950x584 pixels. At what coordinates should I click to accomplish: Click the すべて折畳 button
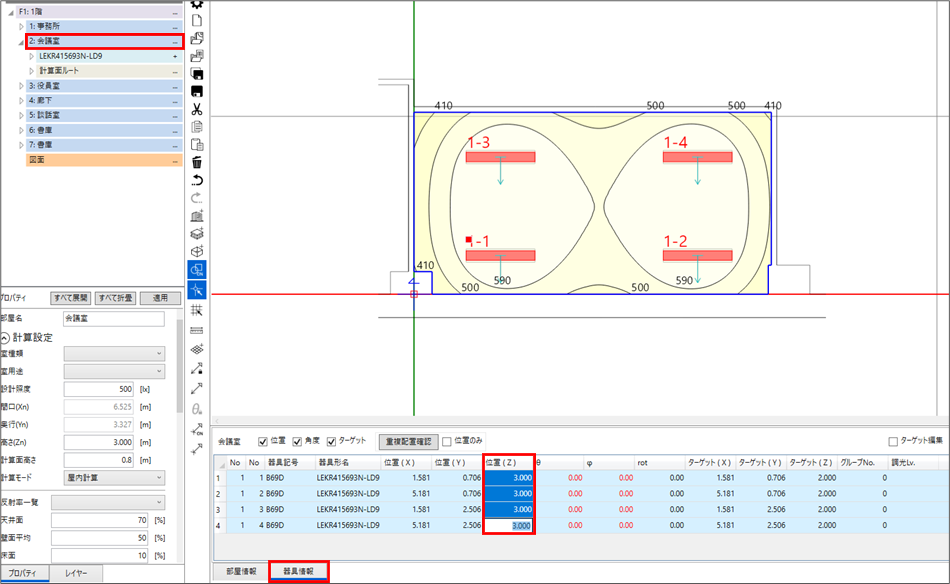[115, 298]
